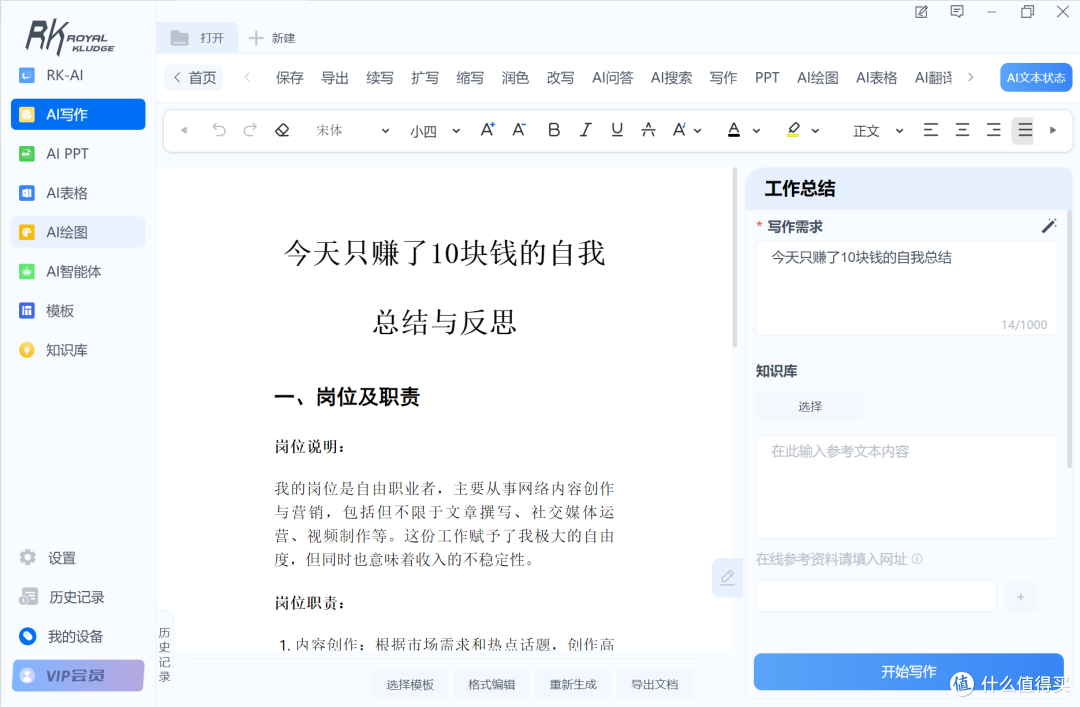Click the redo arrow icon
Viewport: 1080px width, 707px height.
[x=250, y=130]
